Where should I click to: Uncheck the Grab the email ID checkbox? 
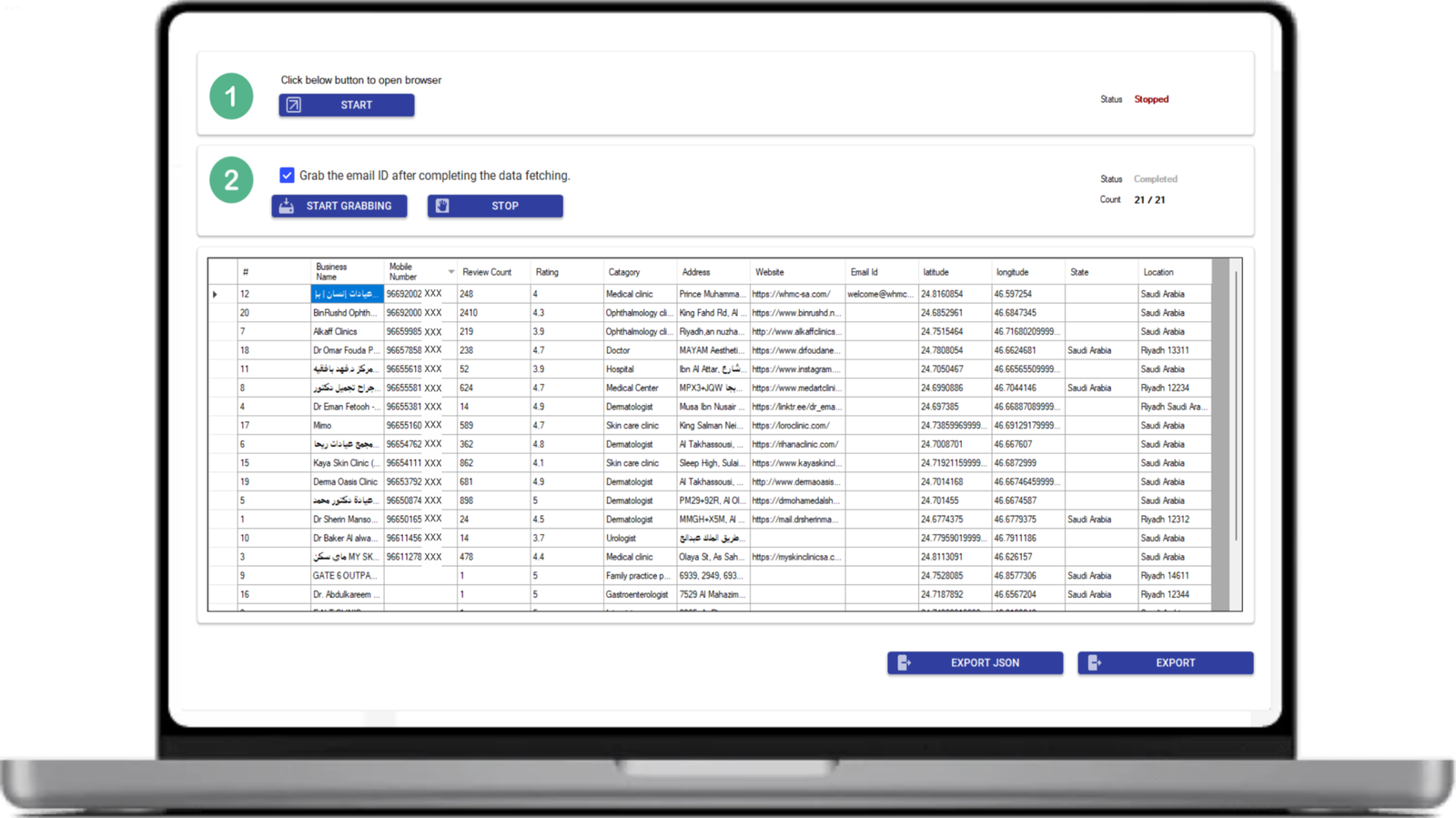(287, 176)
